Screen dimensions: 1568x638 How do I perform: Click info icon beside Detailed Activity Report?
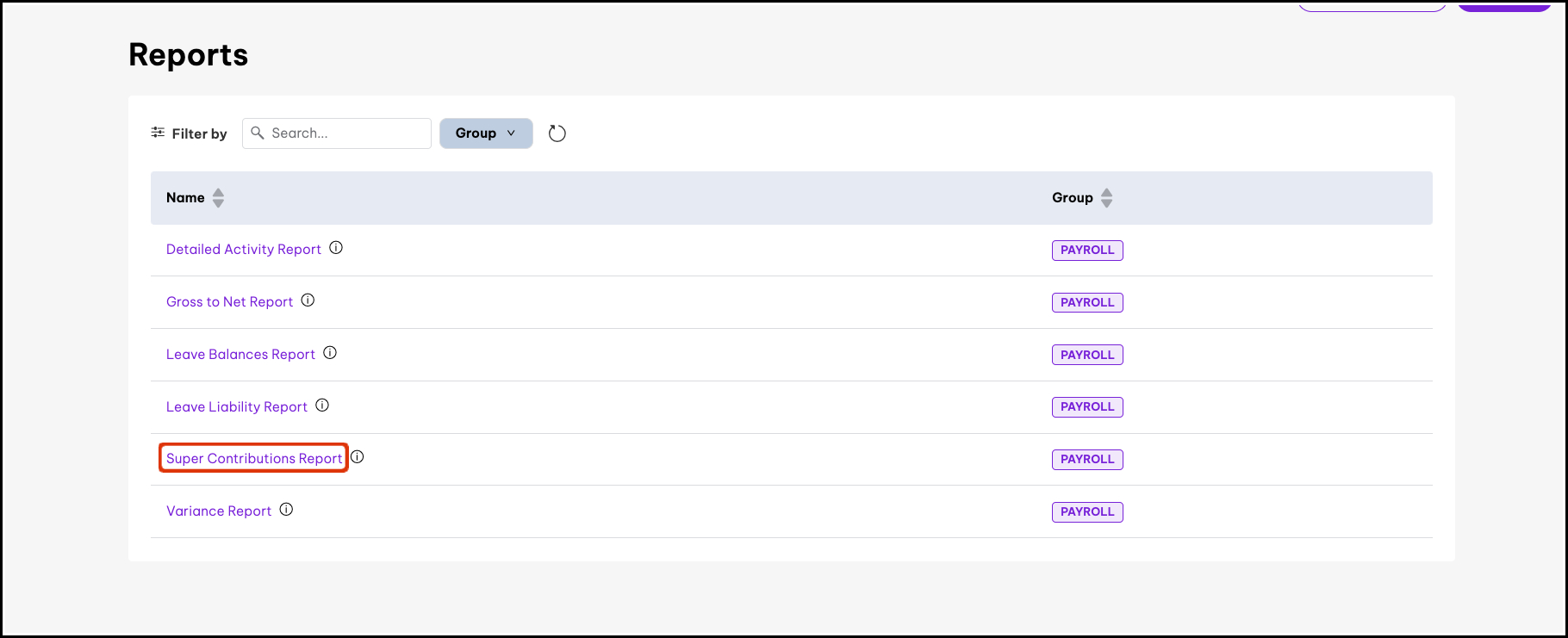tap(336, 248)
